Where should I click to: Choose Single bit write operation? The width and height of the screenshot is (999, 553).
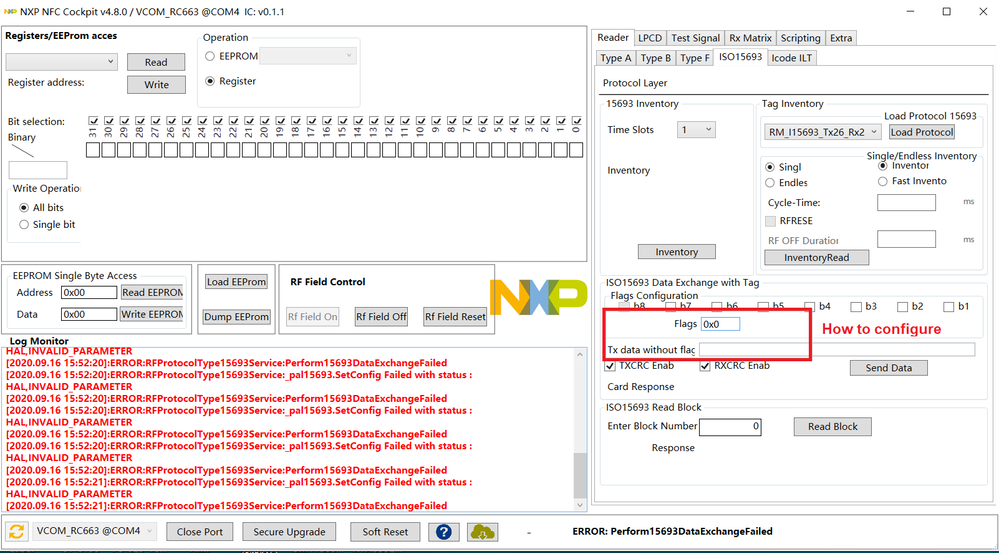(x=24, y=224)
